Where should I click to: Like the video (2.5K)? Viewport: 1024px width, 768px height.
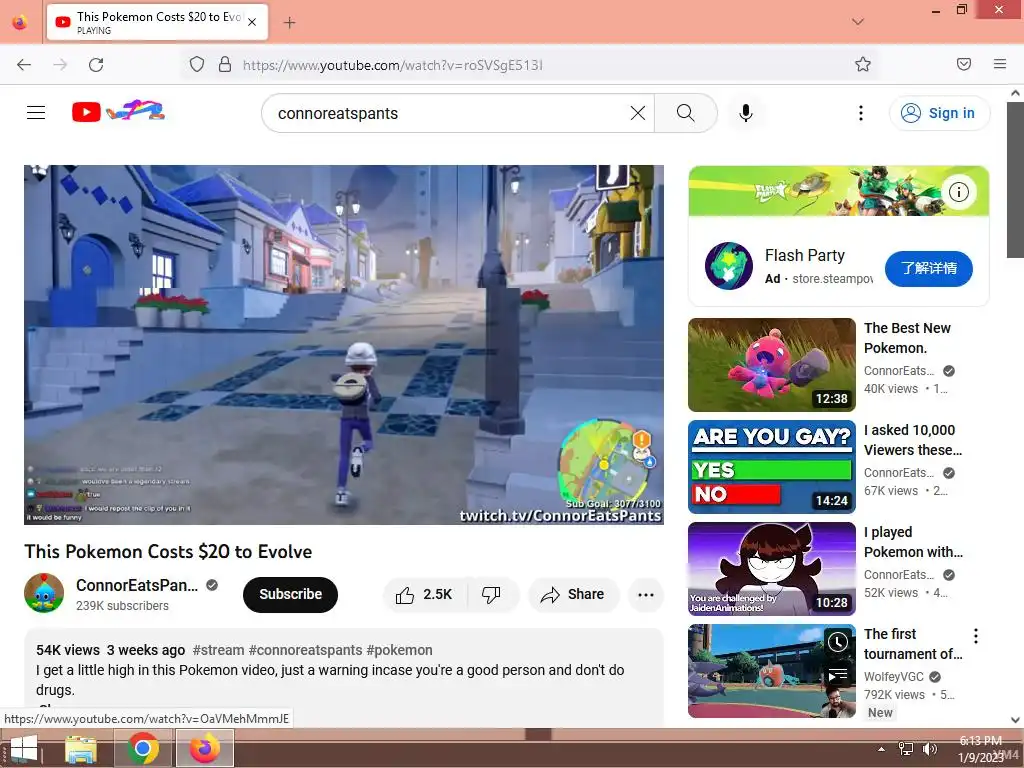[x=424, y=594]
